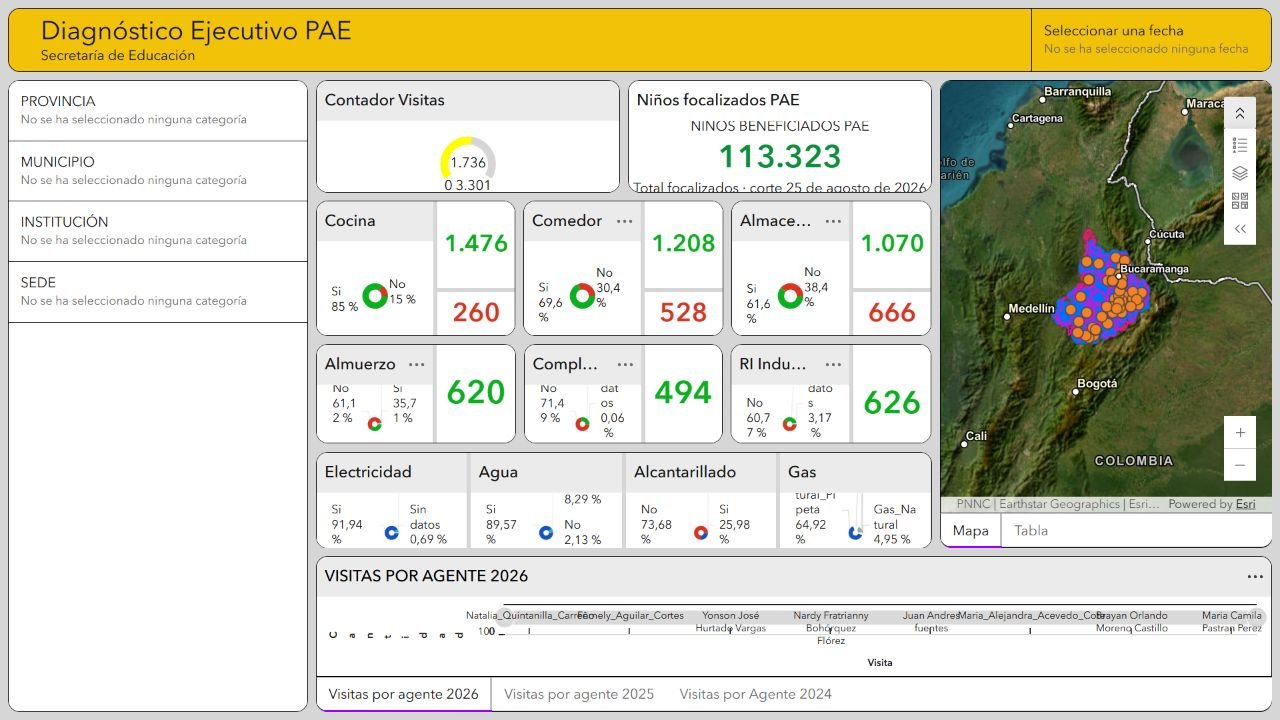The height and width of the screenshot is (720, 1280).
Task: Open the PROVINCIA category selector
Action: coord(158,110)
